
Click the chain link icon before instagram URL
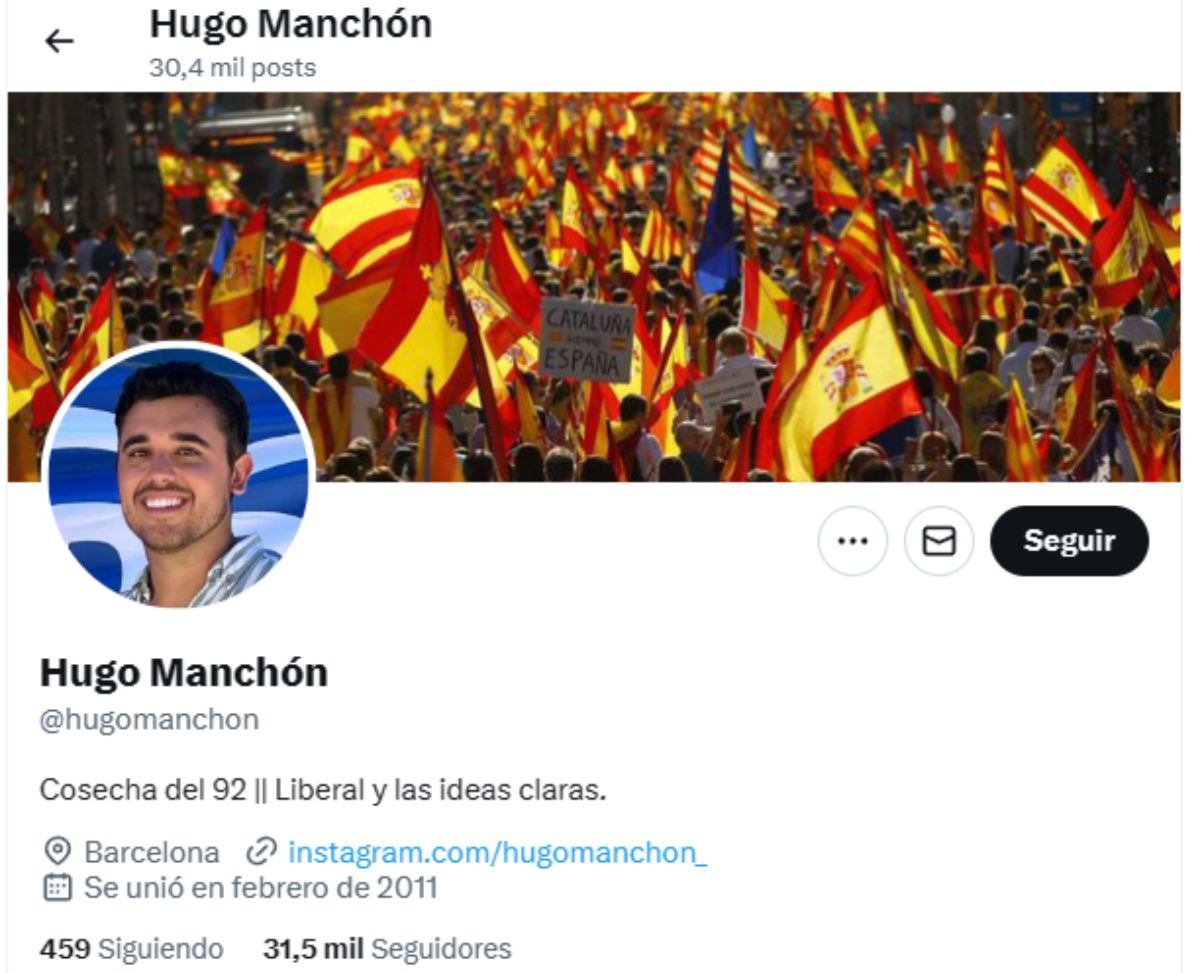[260, 852]
